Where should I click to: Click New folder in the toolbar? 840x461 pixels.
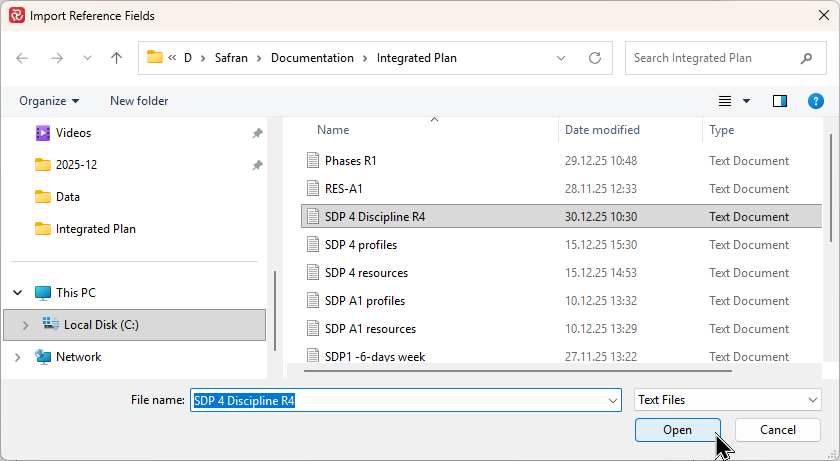[139, 101]
